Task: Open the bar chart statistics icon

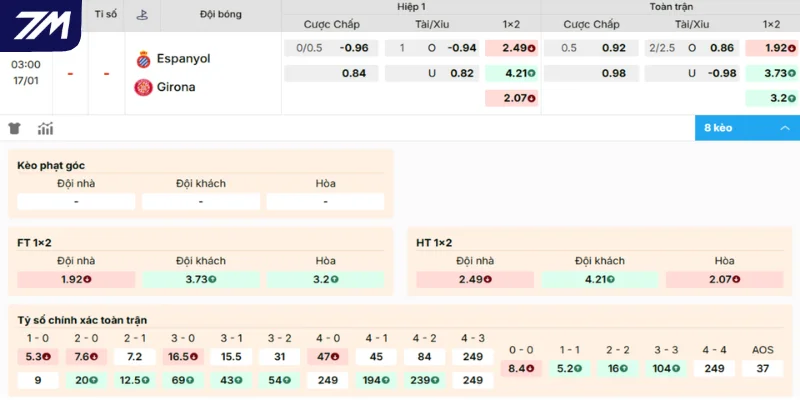Action: [45, 129]
